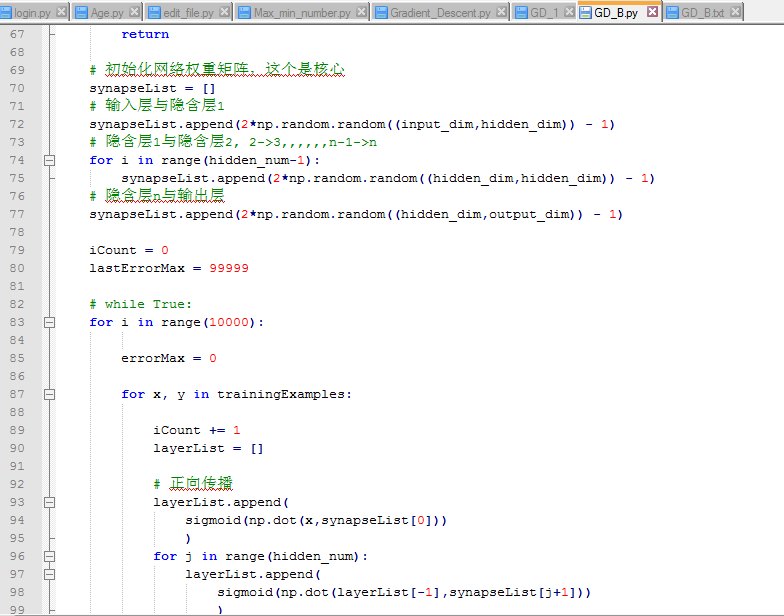Click line 72 synapseList.append statement
784x616 pixels.
pos(352,124)
